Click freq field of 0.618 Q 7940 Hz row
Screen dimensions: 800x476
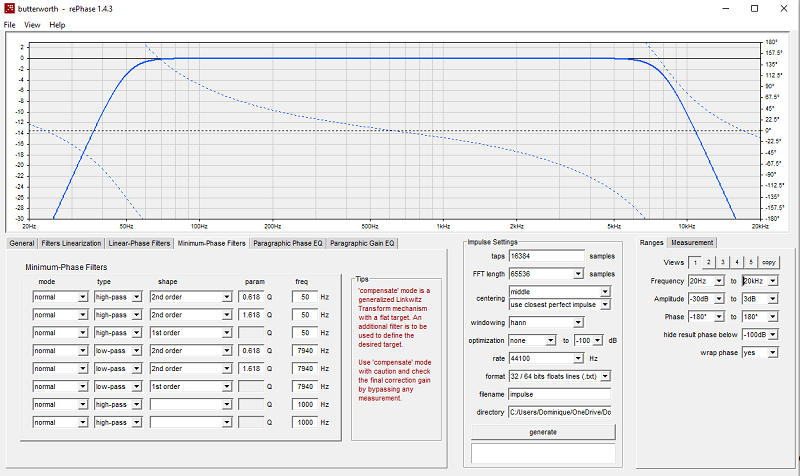[x=305, y=350]
